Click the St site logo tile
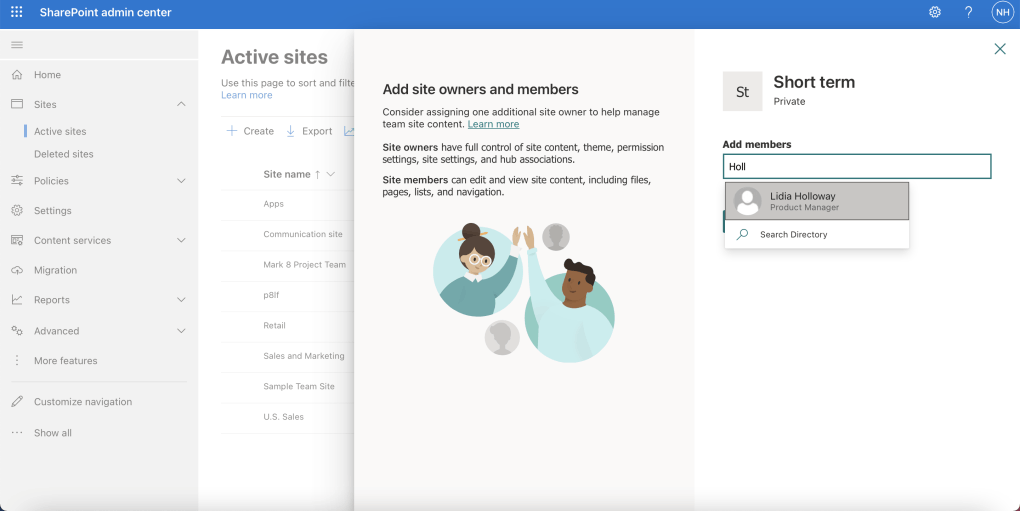This screenshot has height=511, width=1020. click(x=742, y=92)
